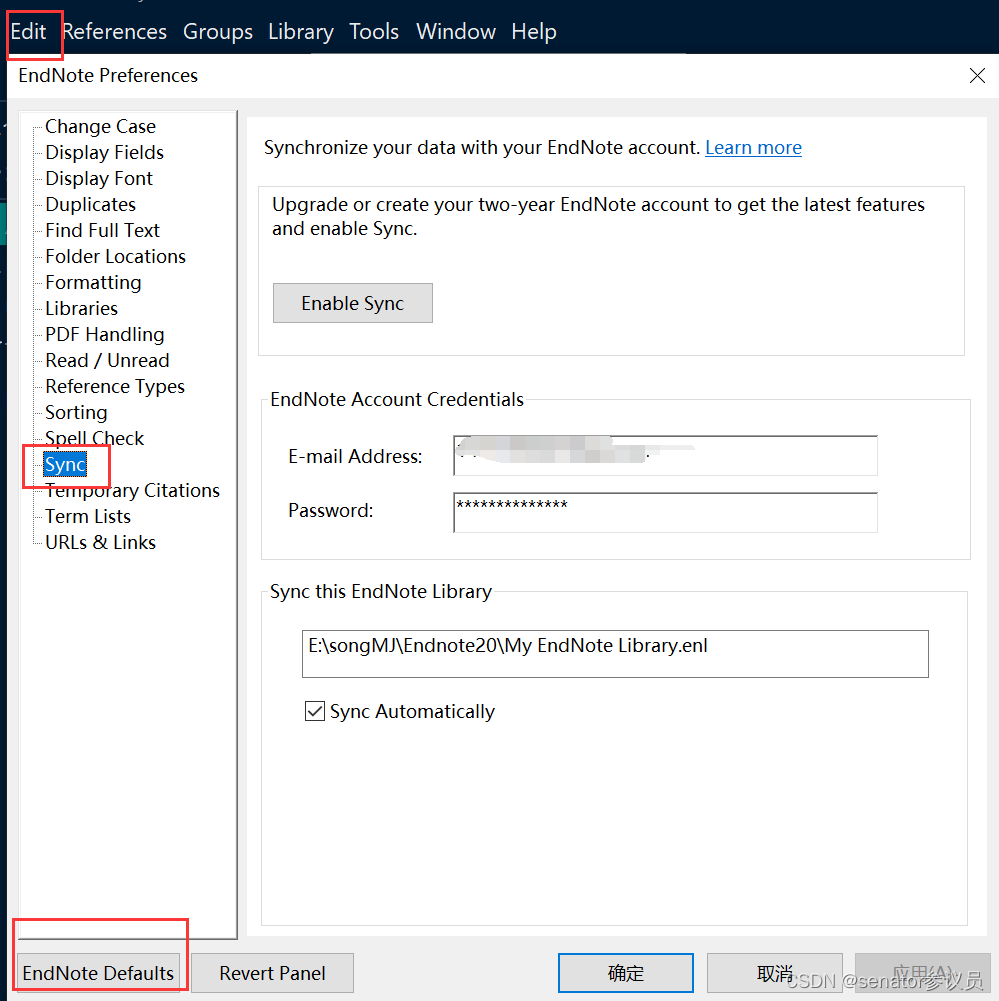Select Duplicates preference

[91, 204]
